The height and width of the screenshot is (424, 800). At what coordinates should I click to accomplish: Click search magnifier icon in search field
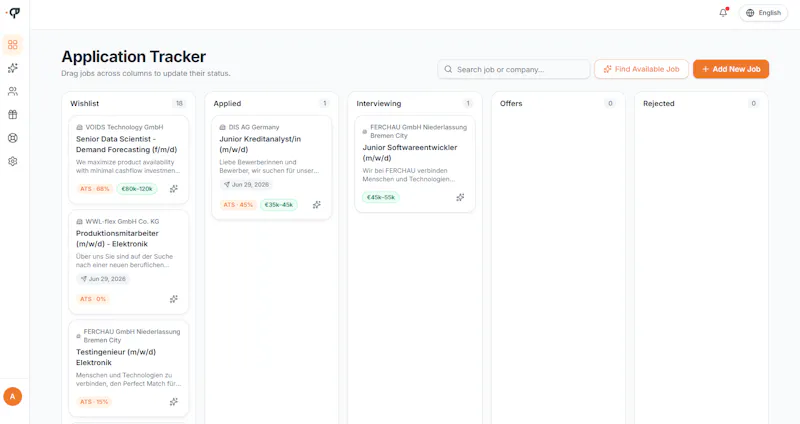(x=448, y=69)
